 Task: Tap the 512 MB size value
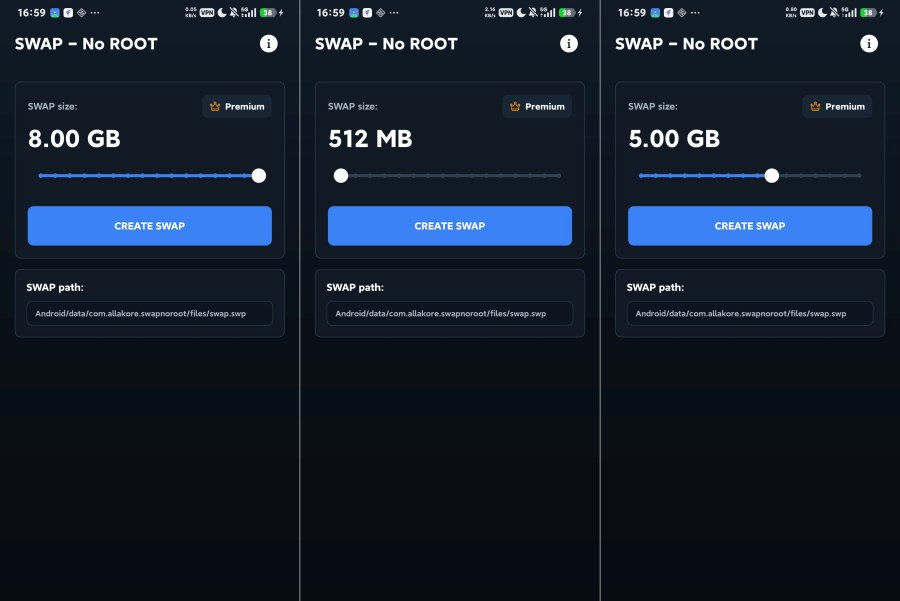click(x=370, y=139)
